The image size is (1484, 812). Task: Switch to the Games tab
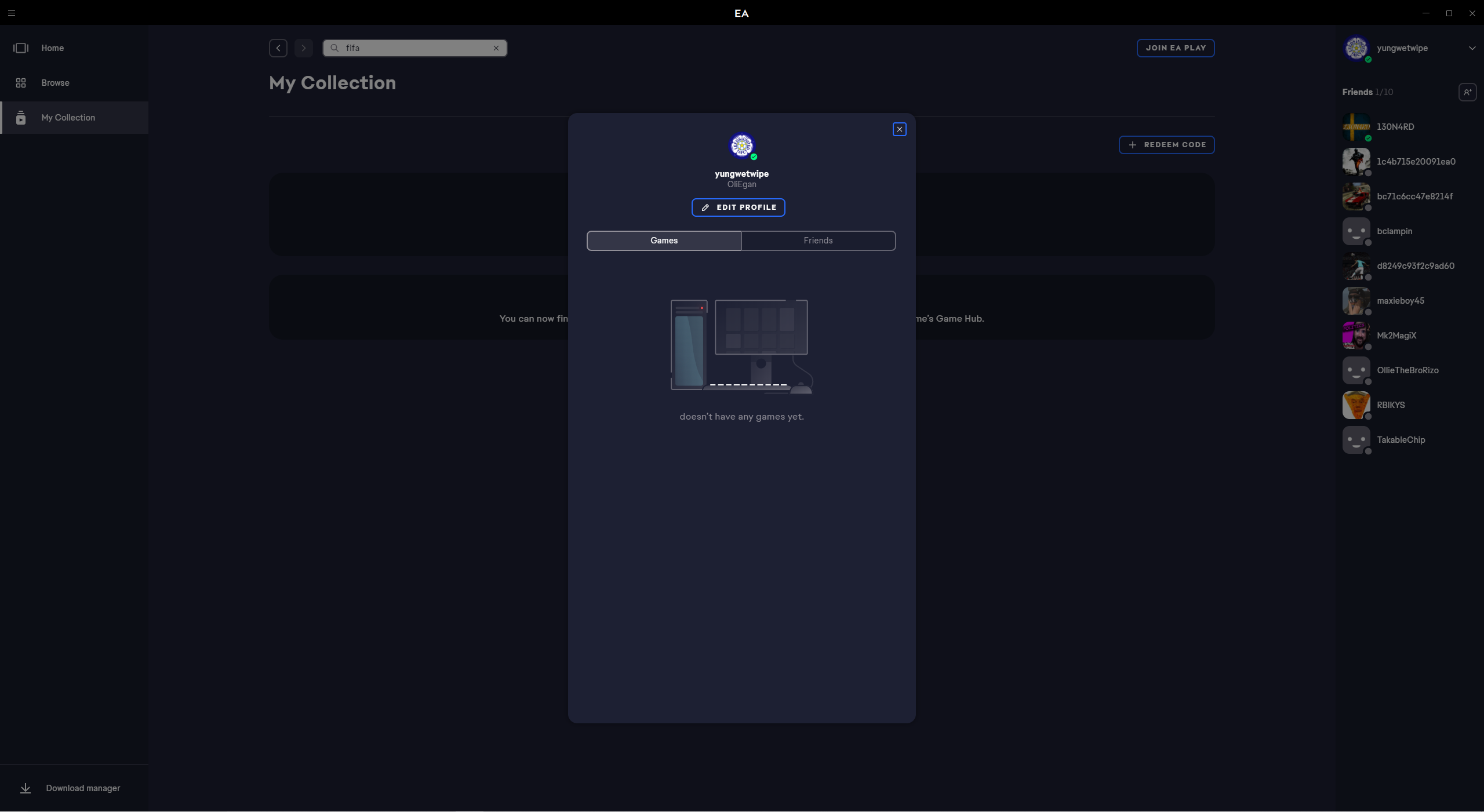click(664, 241)
